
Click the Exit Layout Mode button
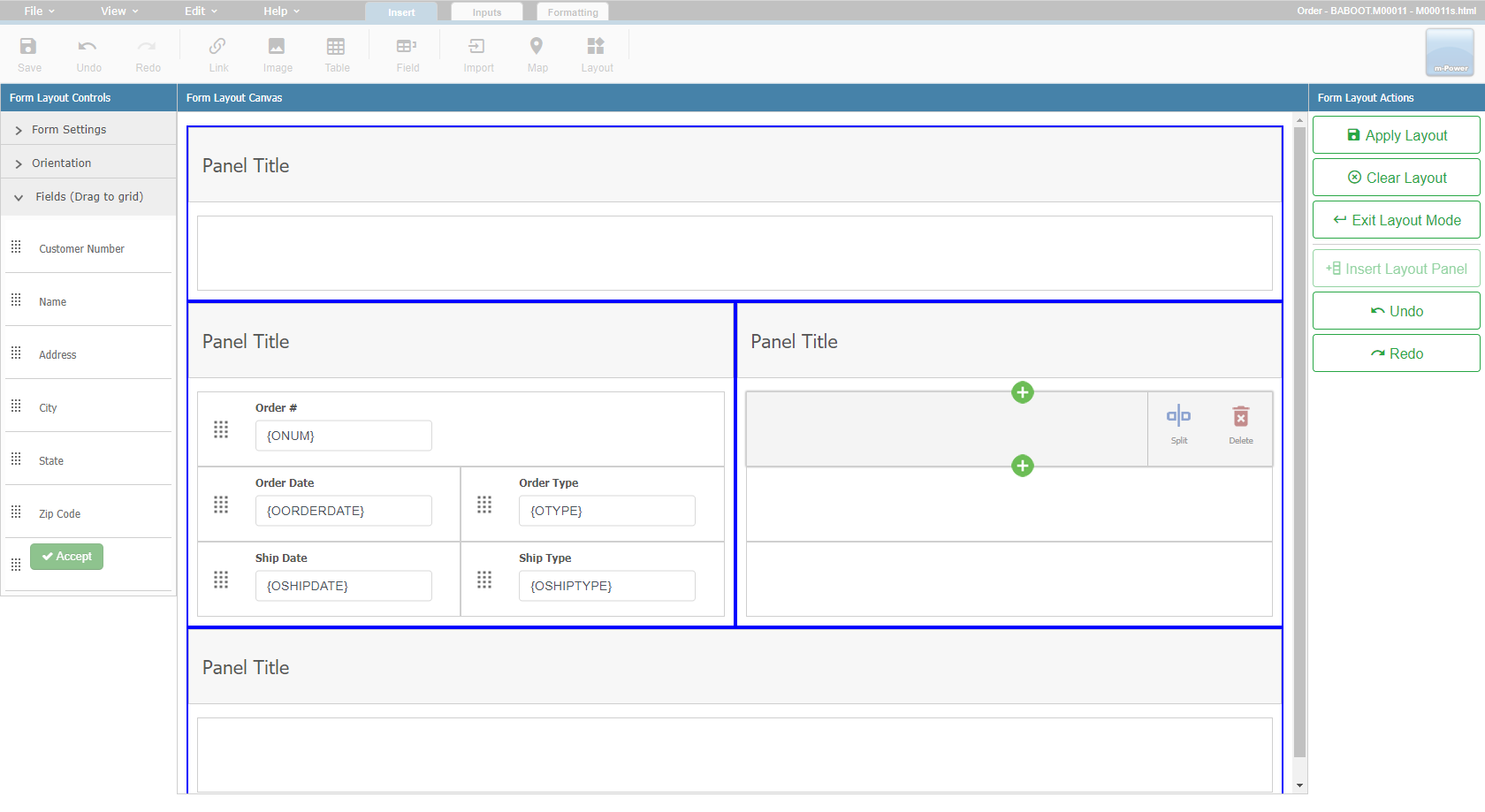[x=1396, y=220]
